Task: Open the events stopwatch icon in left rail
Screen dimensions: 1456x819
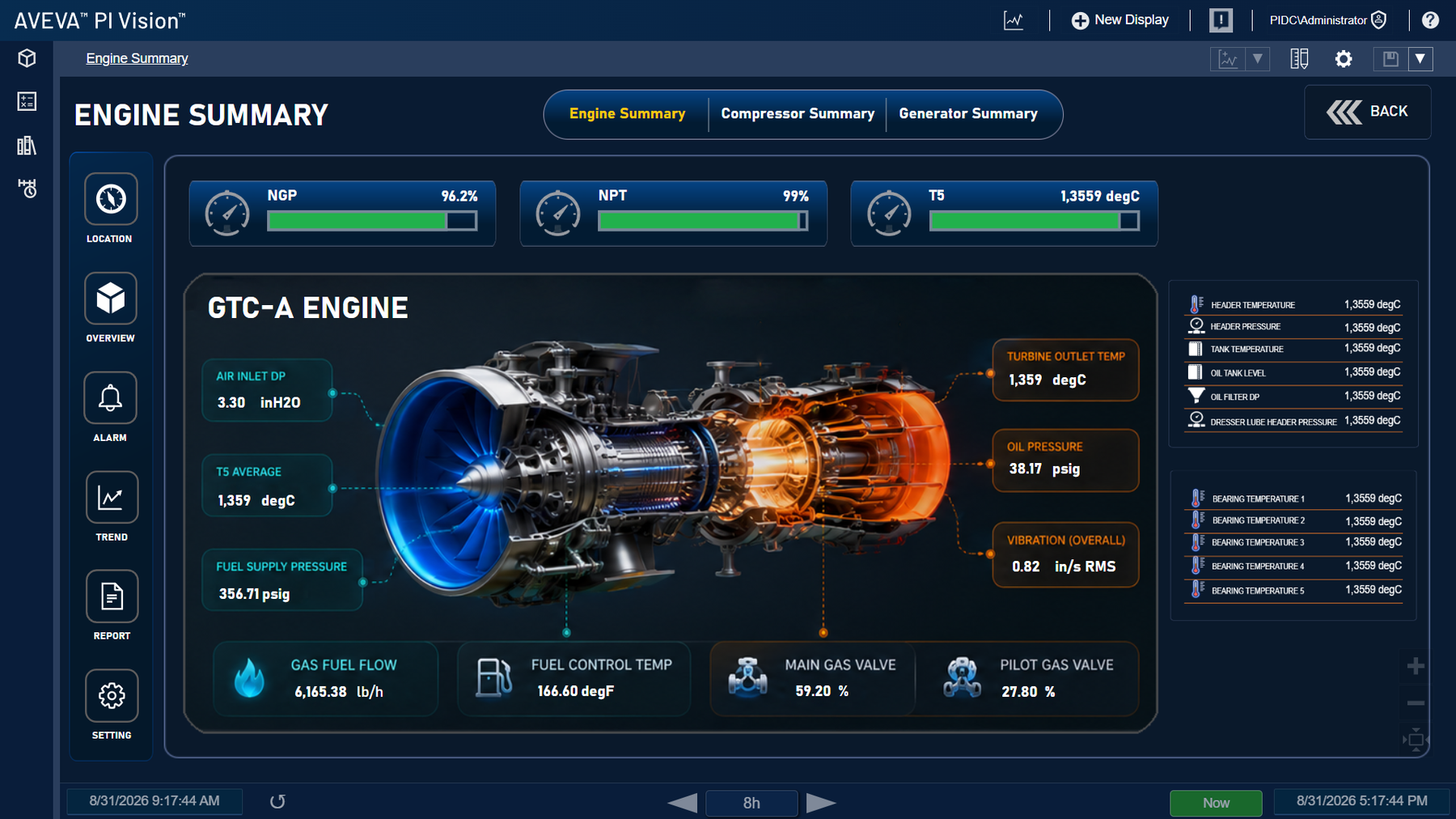Action: click(x=27, y=189)
